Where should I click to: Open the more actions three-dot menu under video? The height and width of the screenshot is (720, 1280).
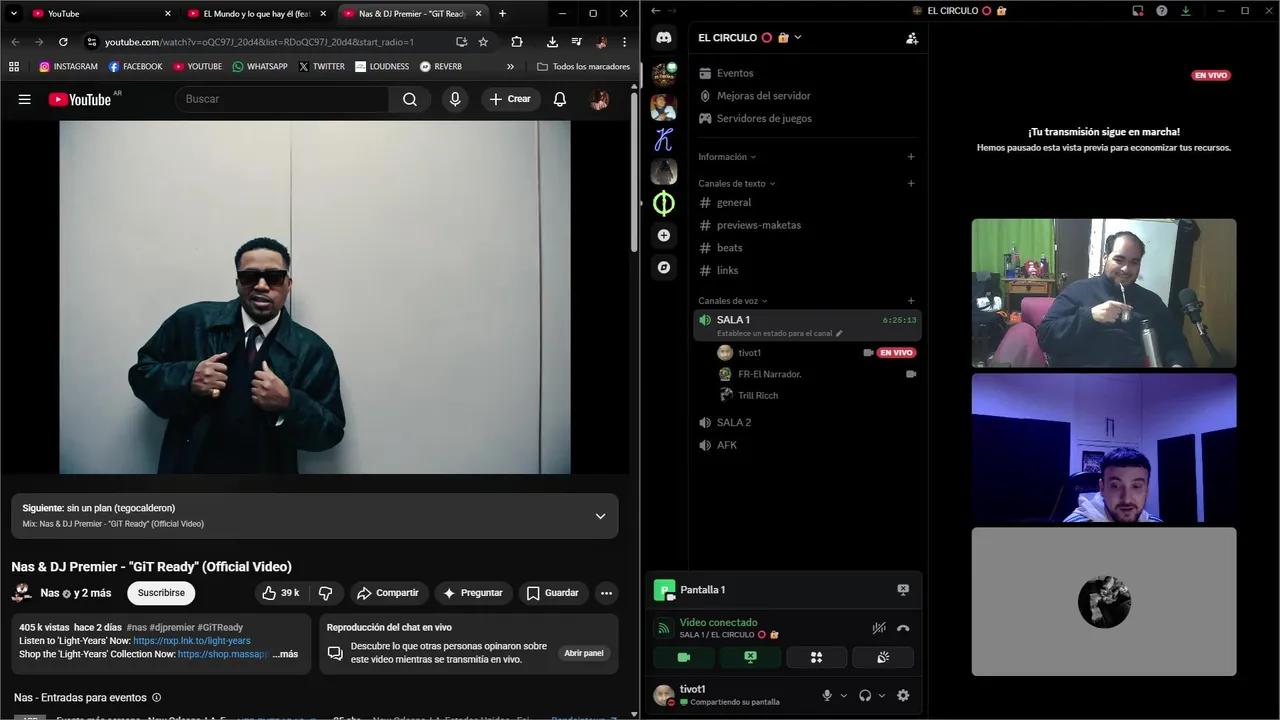tap(606, 593)
